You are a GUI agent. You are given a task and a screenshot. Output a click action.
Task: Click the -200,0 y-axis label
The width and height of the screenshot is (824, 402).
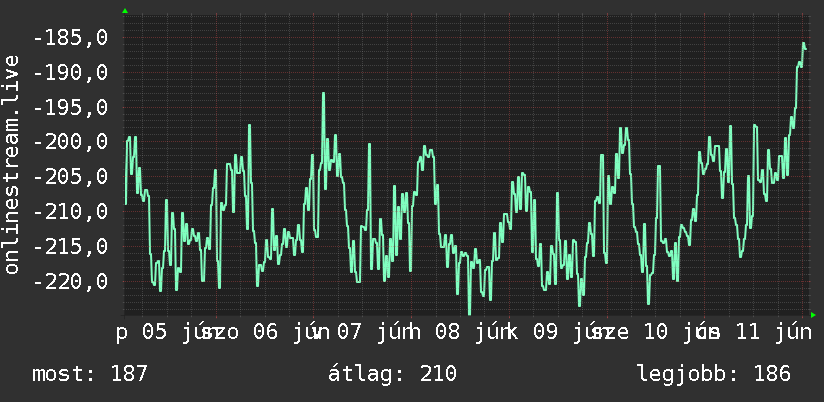pyautogui.click(x=70, y=142)
